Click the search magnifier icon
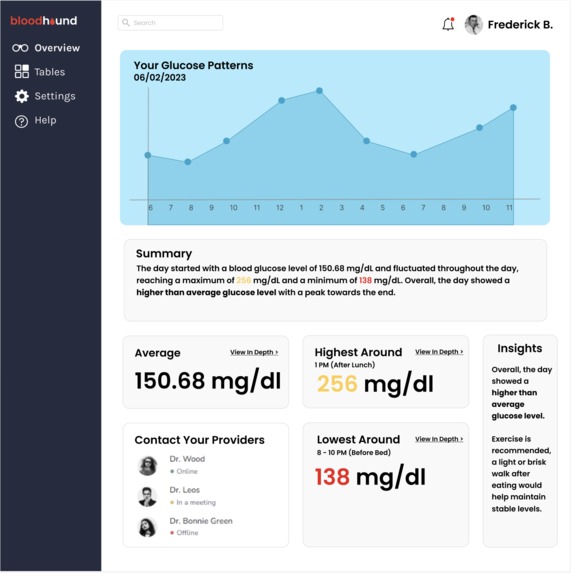Image resolution: width=571 pixels, height=573 pixels. 126,23
